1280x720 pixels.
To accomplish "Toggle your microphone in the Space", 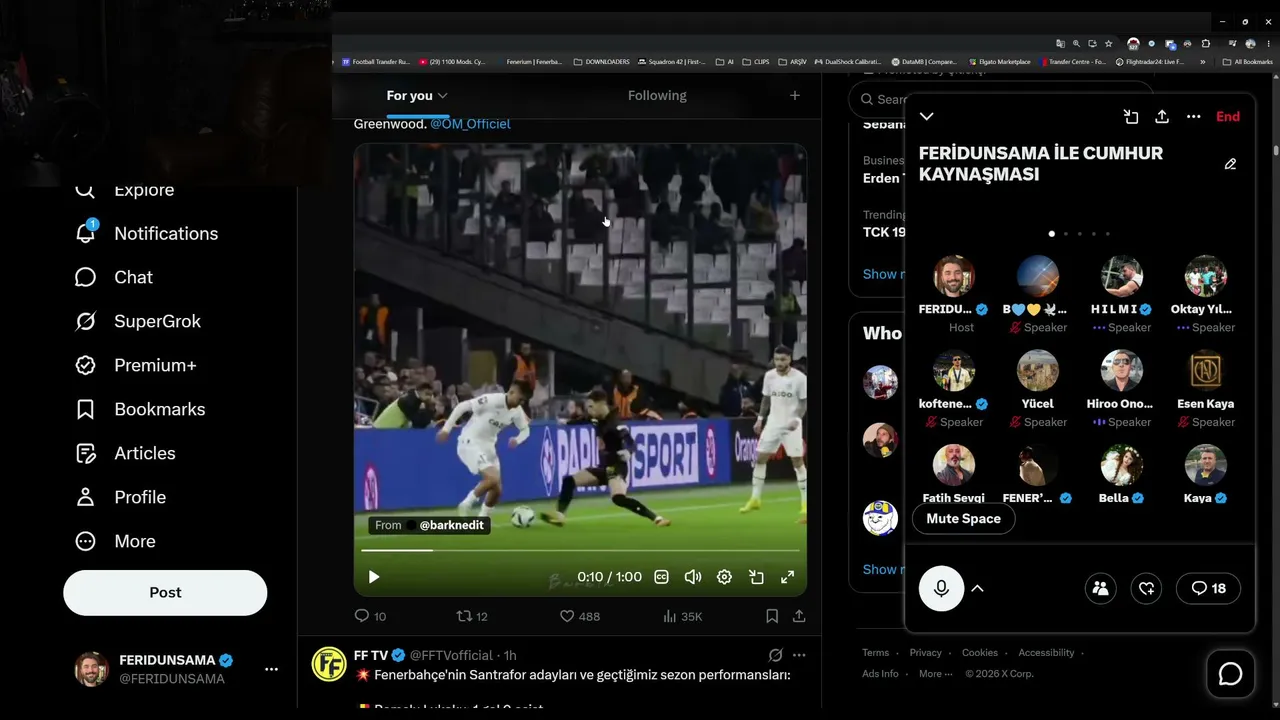I will (x=941, y=588).
